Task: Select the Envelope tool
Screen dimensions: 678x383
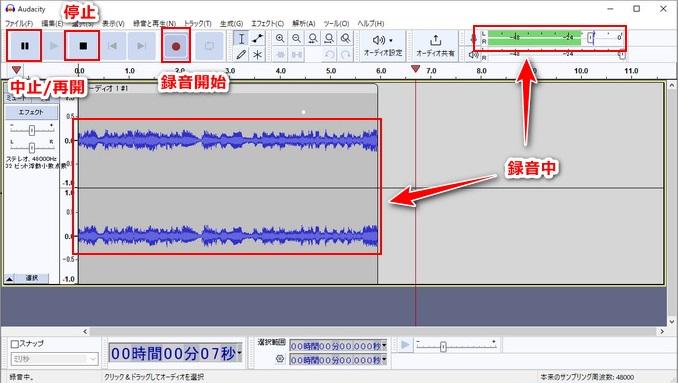Action: tap(258, 38)
